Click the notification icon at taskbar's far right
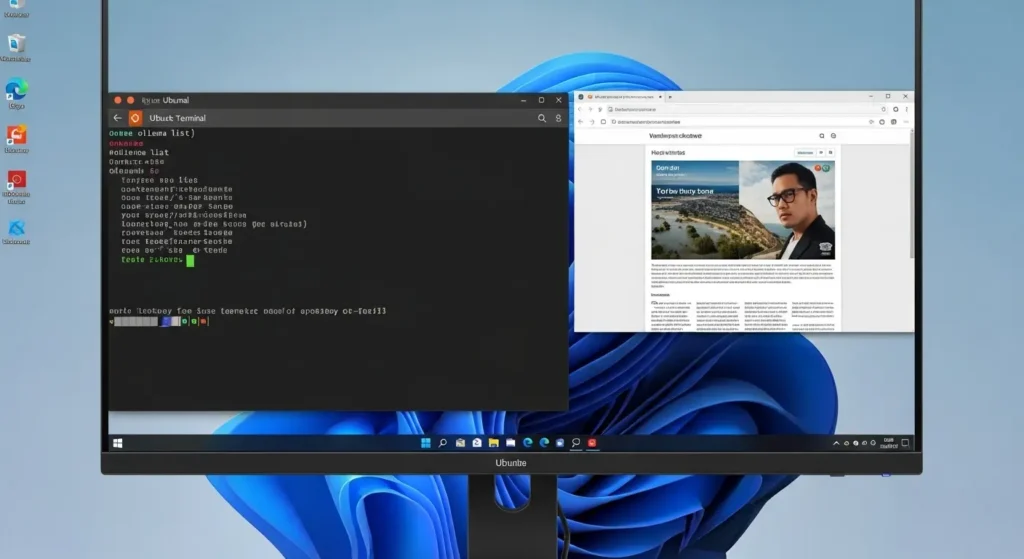Screen dimensions: 1024x559 (x=905, y=443)
